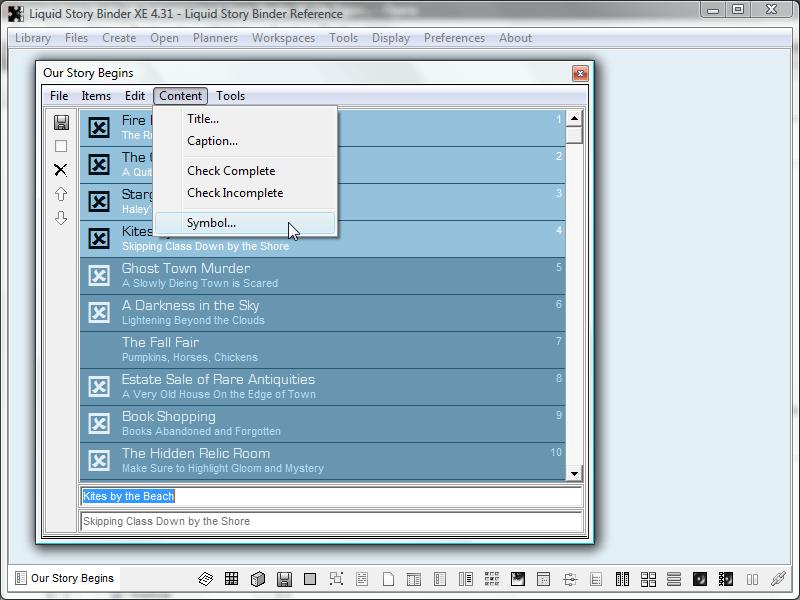Click the paperclip icon at bottom right

[778, 579]
